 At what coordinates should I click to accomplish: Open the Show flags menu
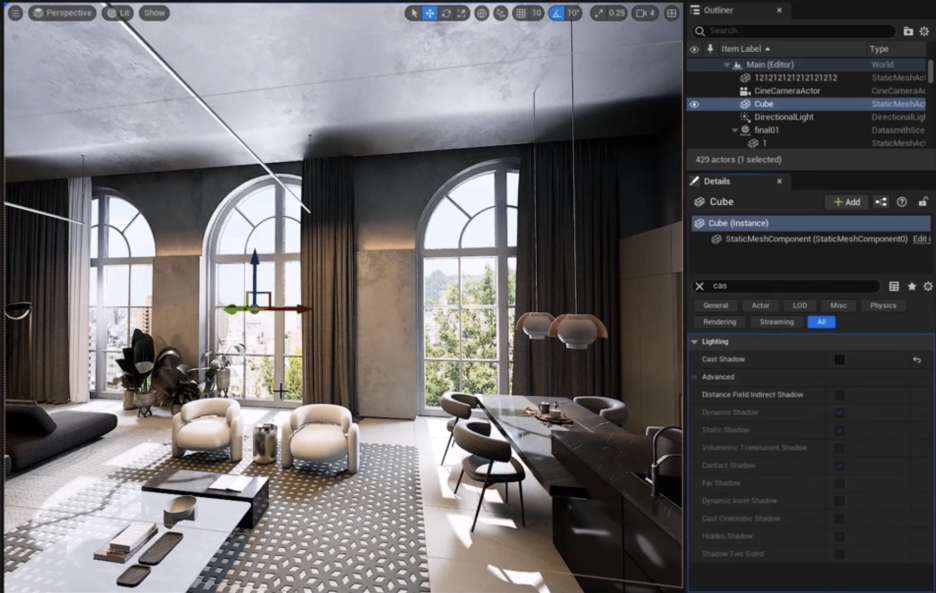(155, 13)
